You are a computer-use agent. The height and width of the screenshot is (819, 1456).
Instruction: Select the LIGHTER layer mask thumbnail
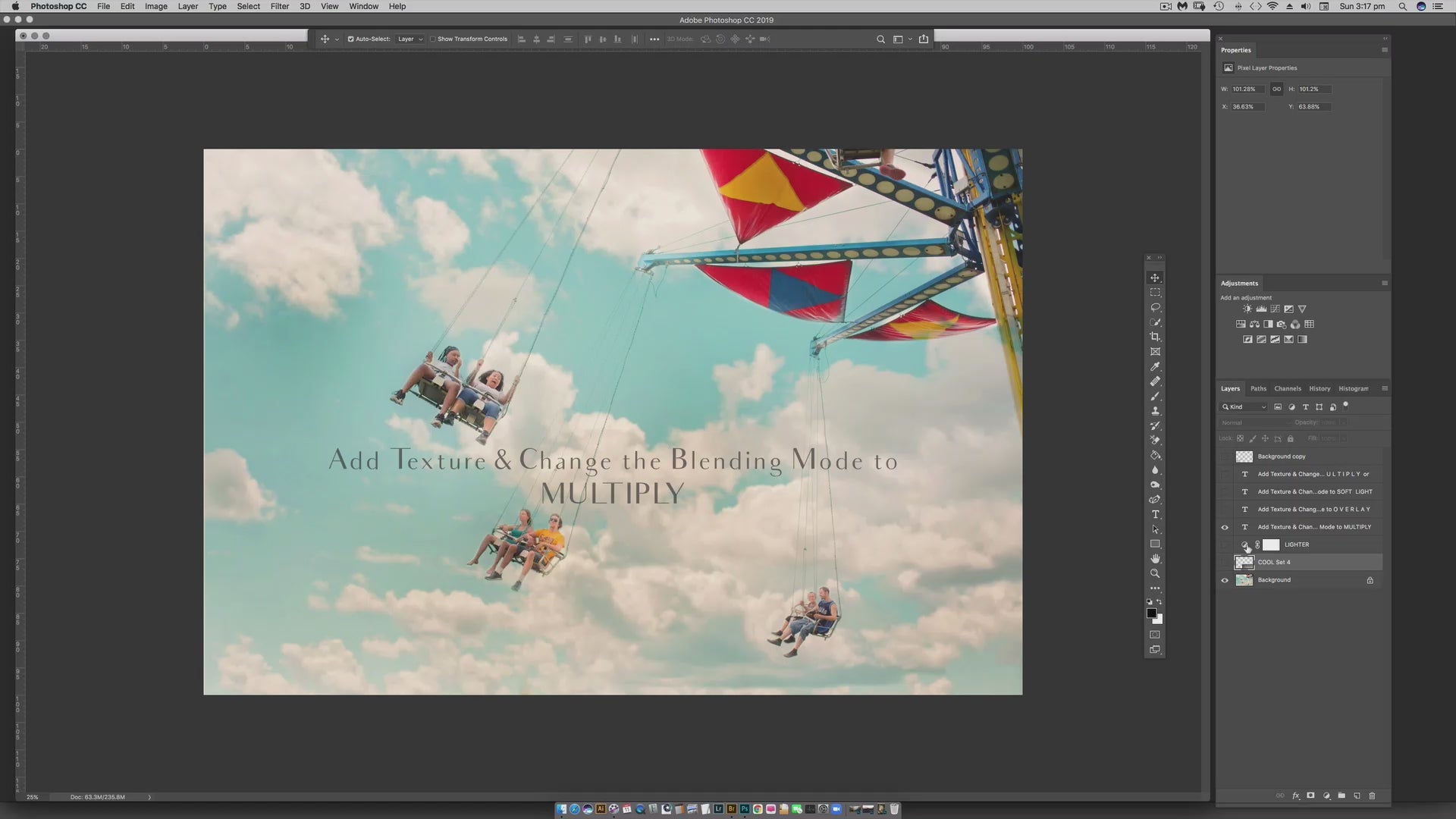[x=1271, y=544]
